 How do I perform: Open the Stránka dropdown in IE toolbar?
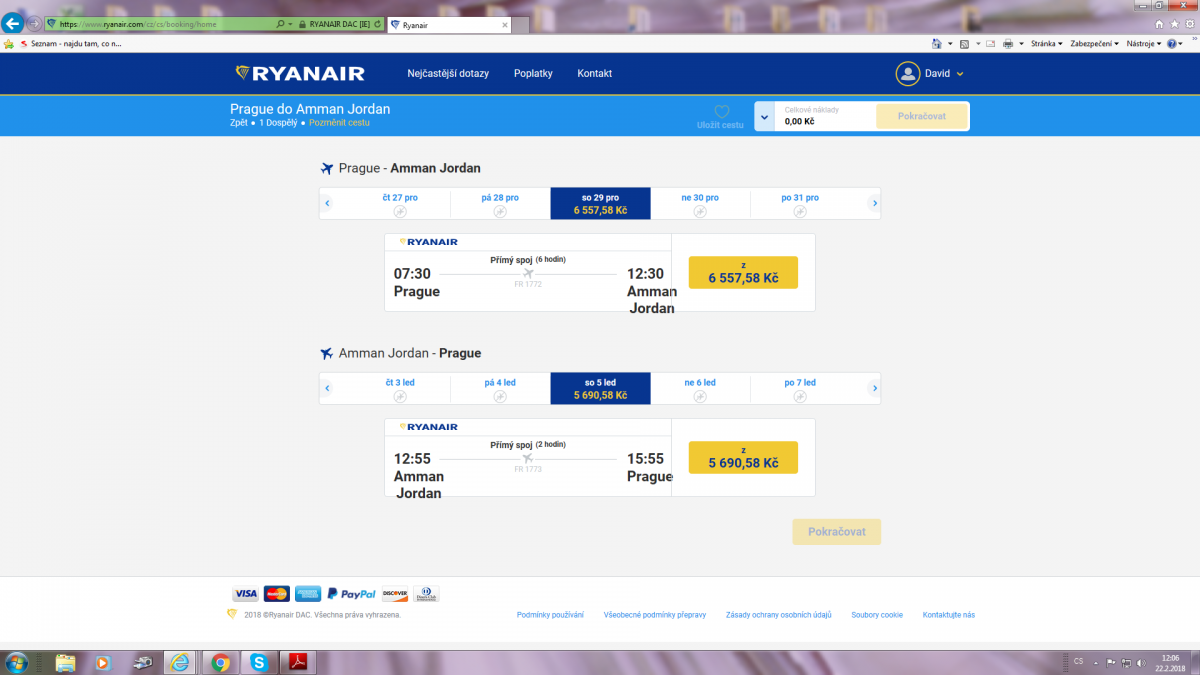click(1041, 44)
